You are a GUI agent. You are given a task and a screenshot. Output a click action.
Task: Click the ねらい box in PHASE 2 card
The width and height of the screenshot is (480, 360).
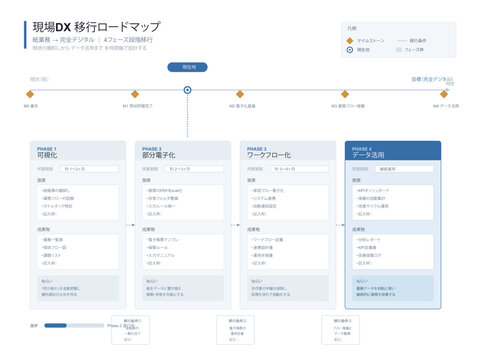tap(183, 288)
